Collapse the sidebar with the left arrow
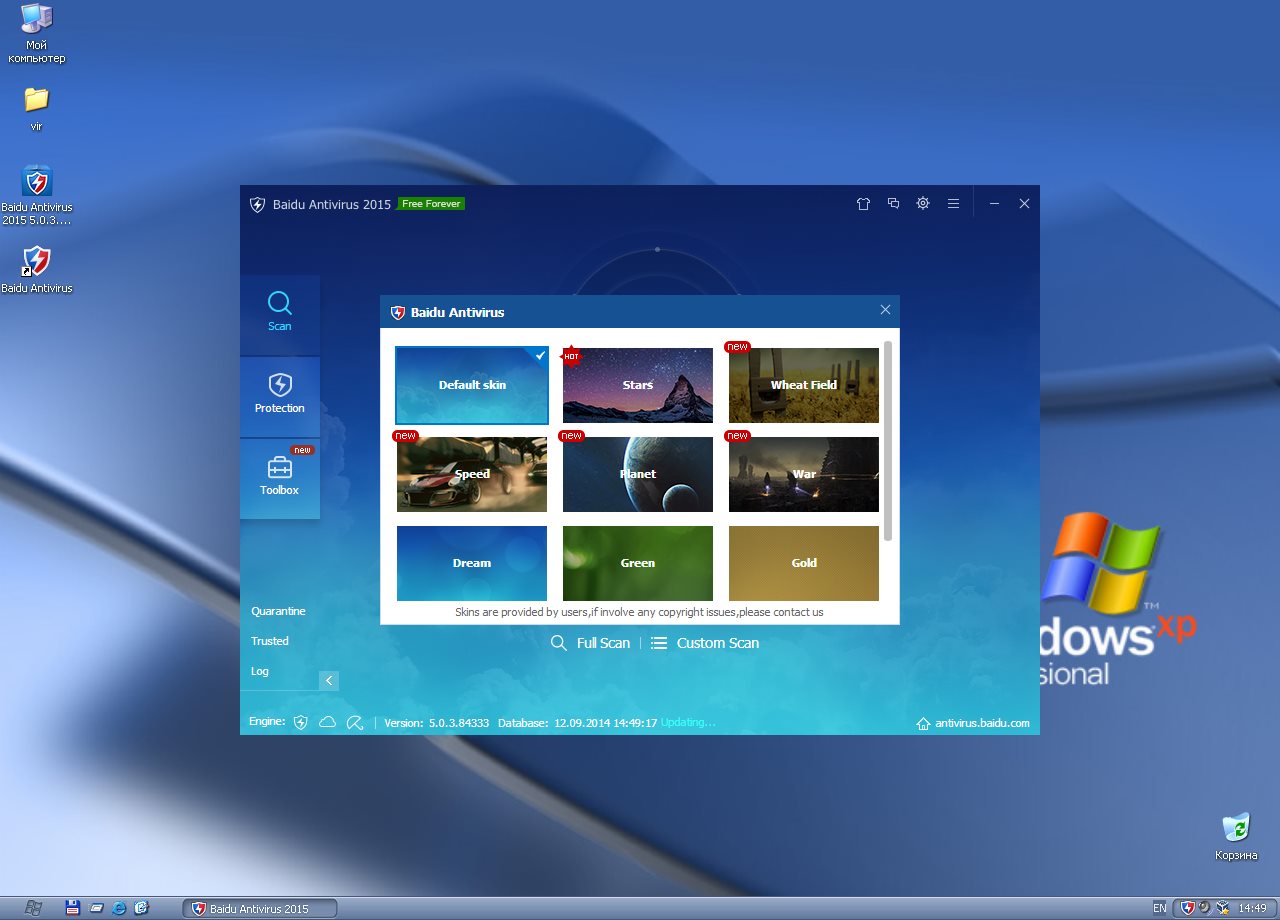The height and width of the screenshot is (920, 1280). click(329, 681)
